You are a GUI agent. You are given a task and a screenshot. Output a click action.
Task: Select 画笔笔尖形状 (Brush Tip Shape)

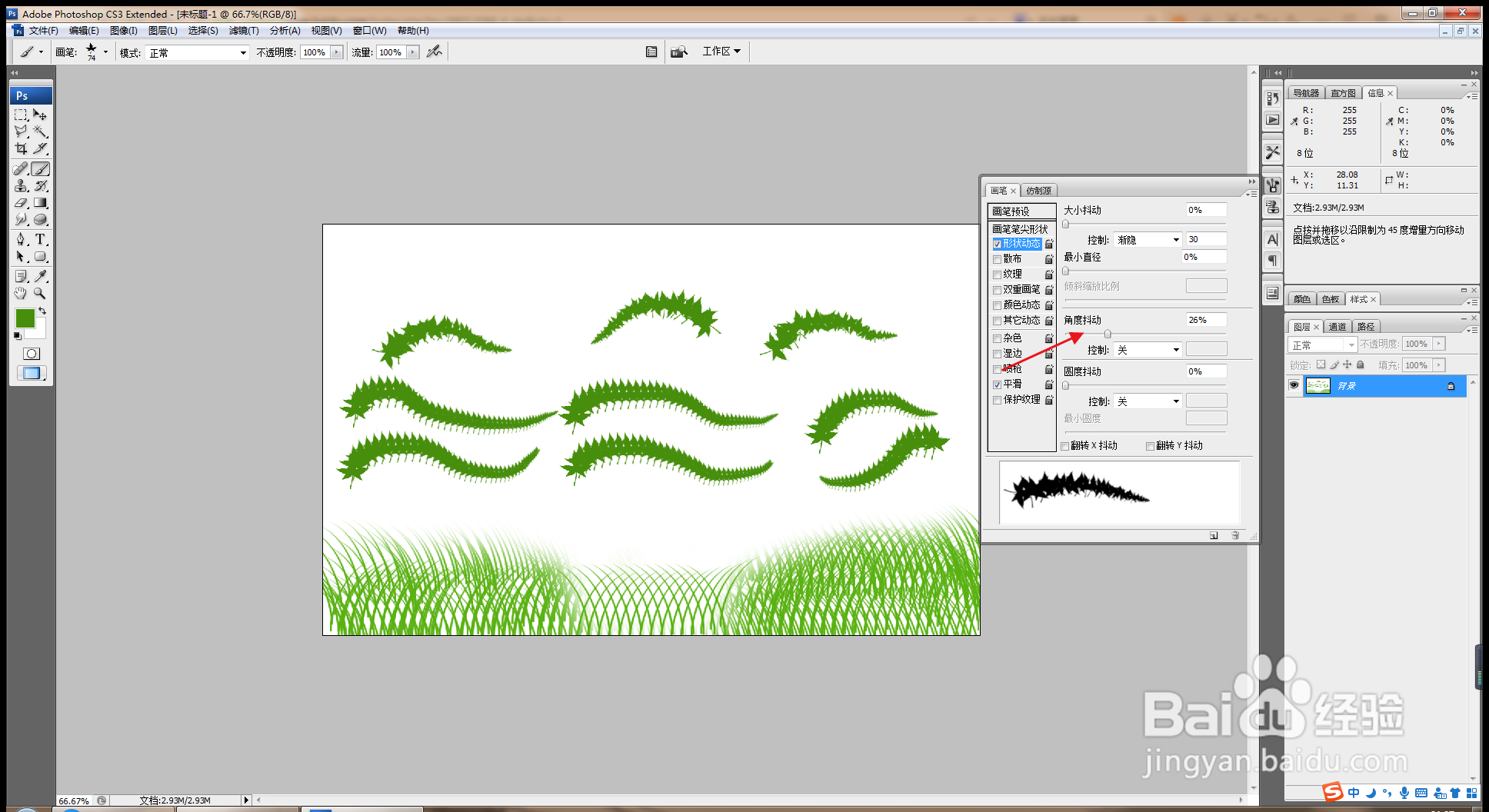pyautogui.click(x=1021, y=229)
